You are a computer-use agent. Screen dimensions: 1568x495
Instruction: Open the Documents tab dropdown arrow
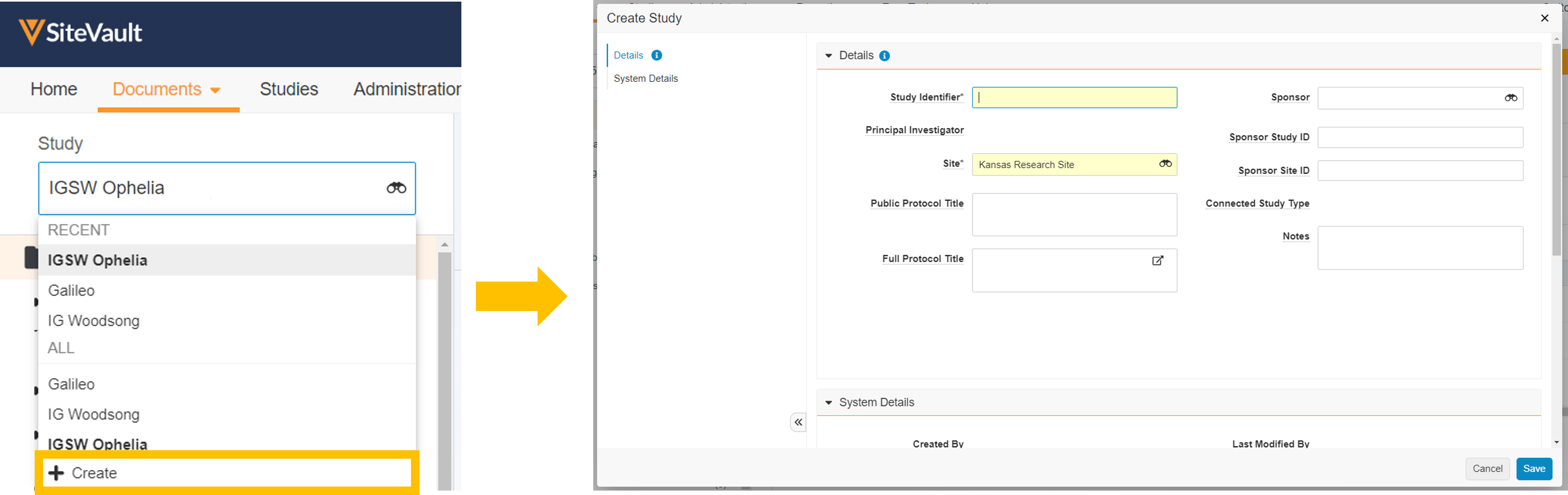(215, 90)
